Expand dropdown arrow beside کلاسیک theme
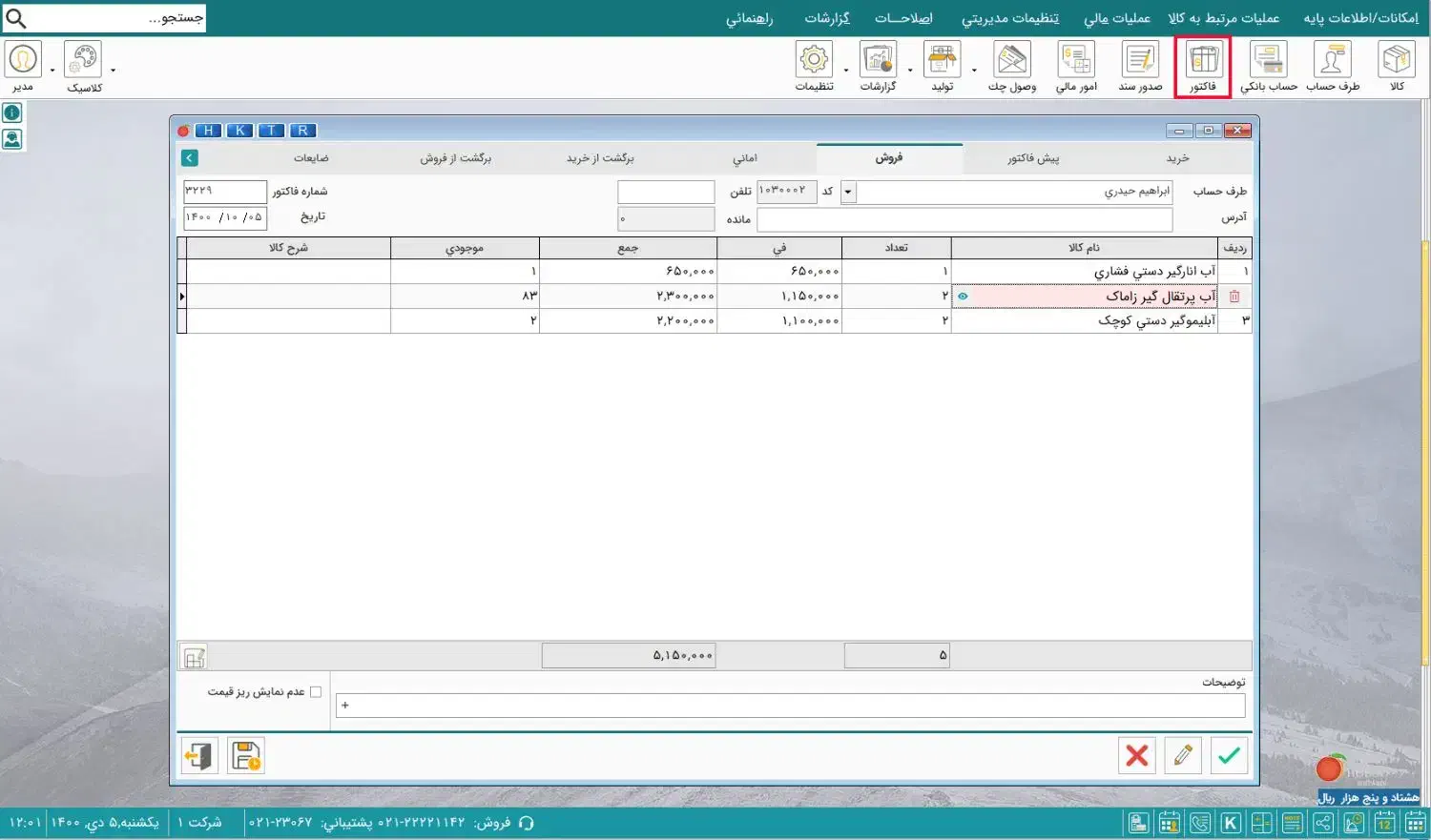 pos(113,71)
